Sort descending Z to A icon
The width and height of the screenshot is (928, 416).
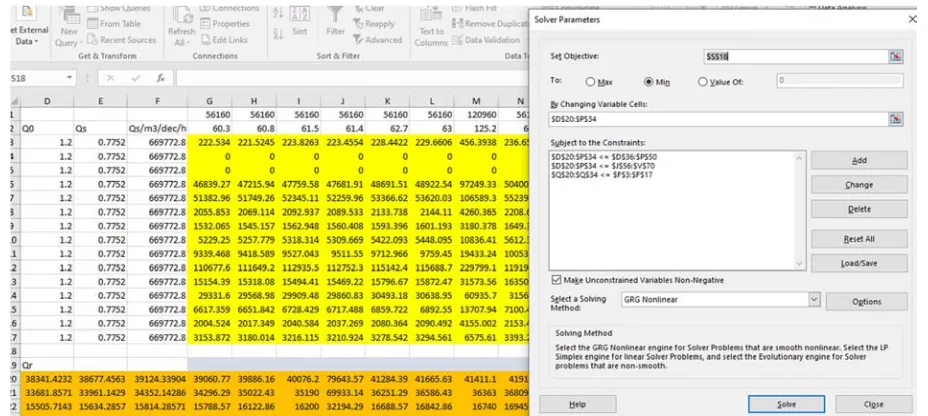coord(279,34)
